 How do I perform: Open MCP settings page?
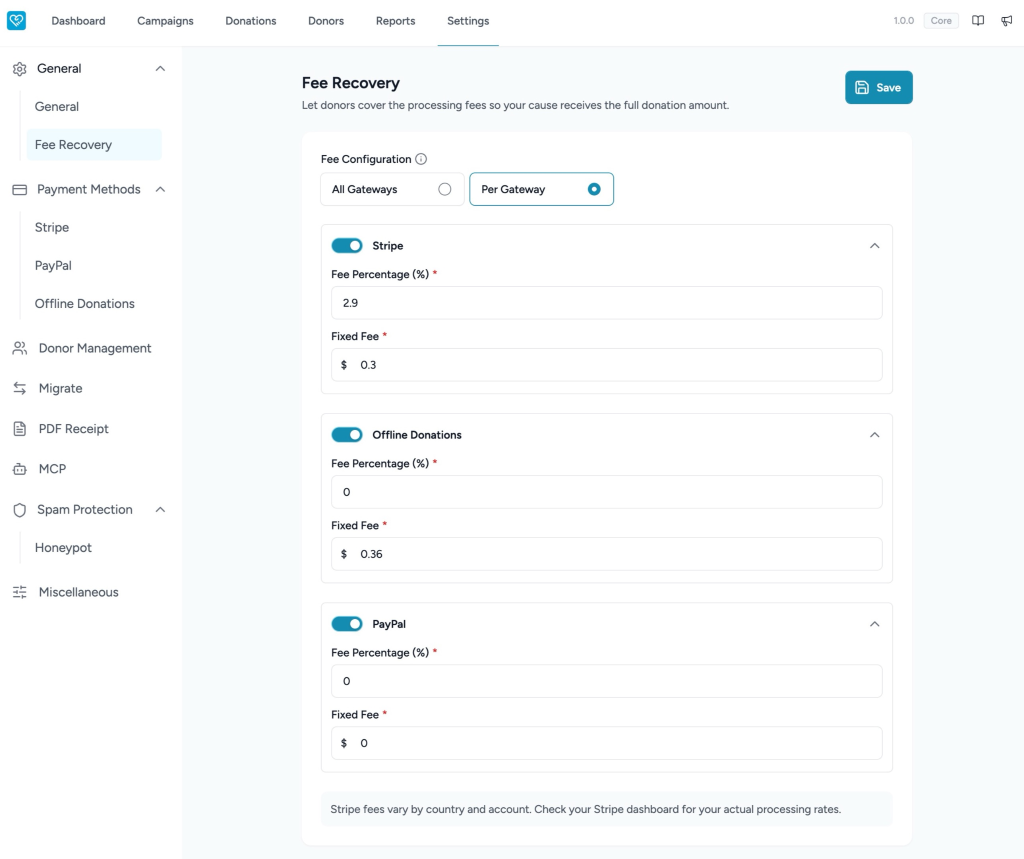(x=52, y=469)
